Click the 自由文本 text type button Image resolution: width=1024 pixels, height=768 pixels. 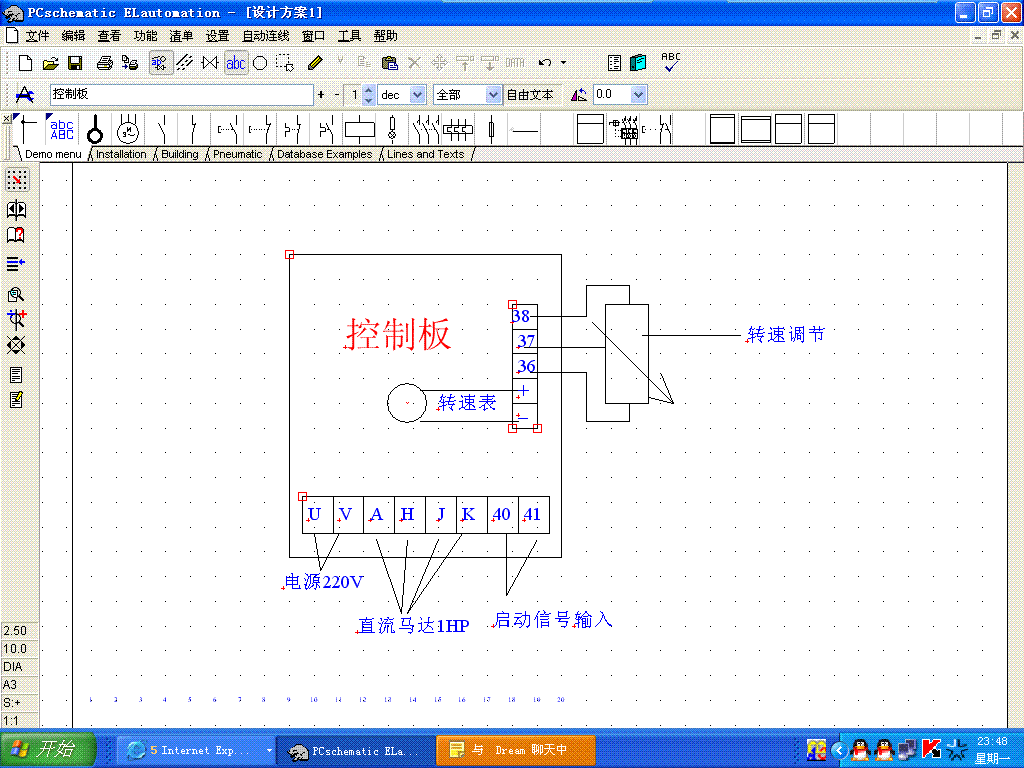(x=530, y=95)
